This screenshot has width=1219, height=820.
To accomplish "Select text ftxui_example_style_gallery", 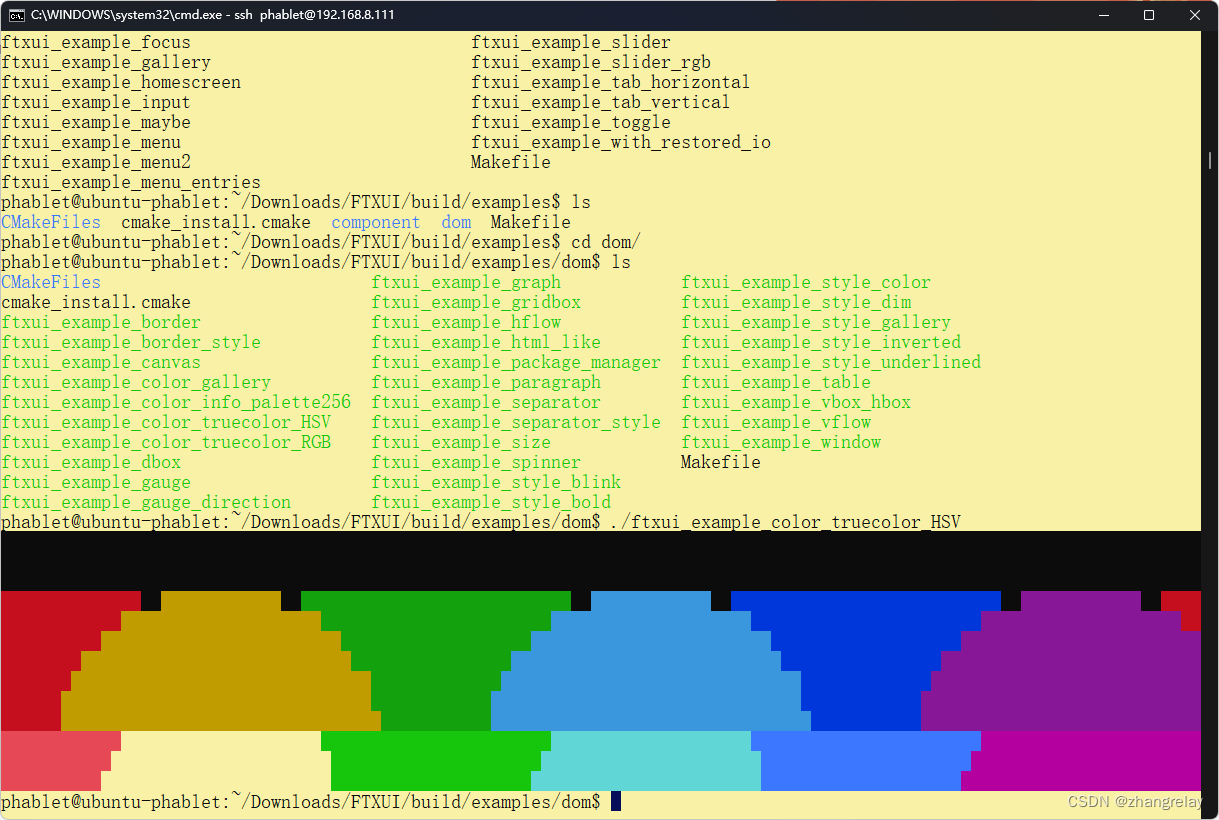I will [x=816, y=322].
